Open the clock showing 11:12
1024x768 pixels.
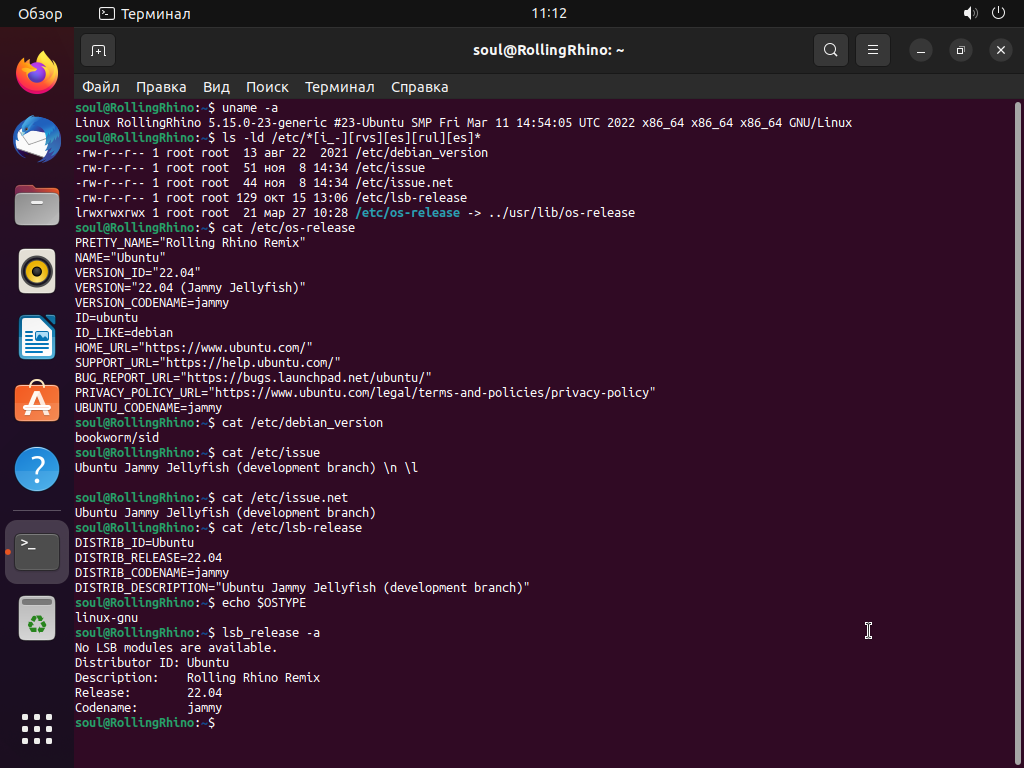[549, 13]
